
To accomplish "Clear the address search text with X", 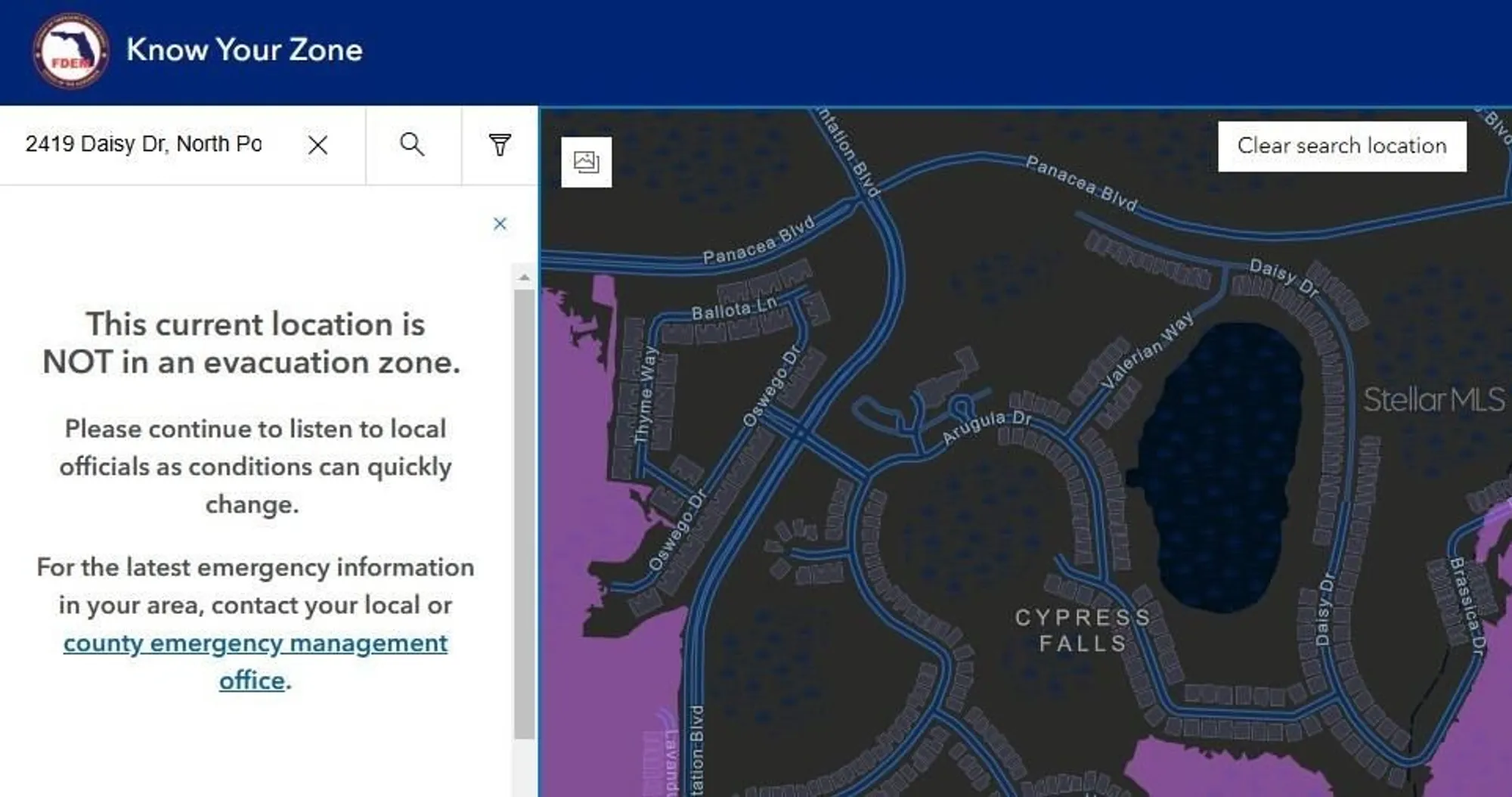I will [x=318, y=144].
